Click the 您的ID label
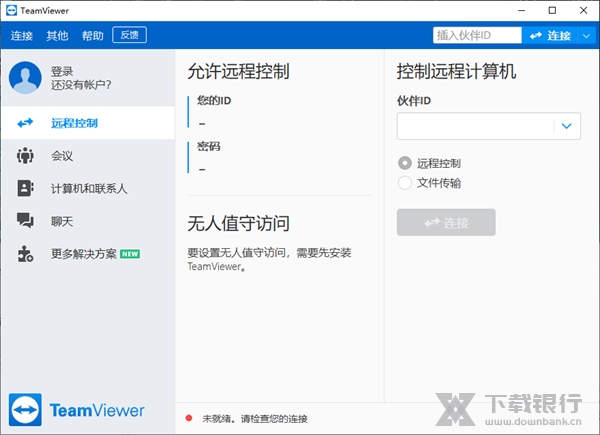 [214, 101]
